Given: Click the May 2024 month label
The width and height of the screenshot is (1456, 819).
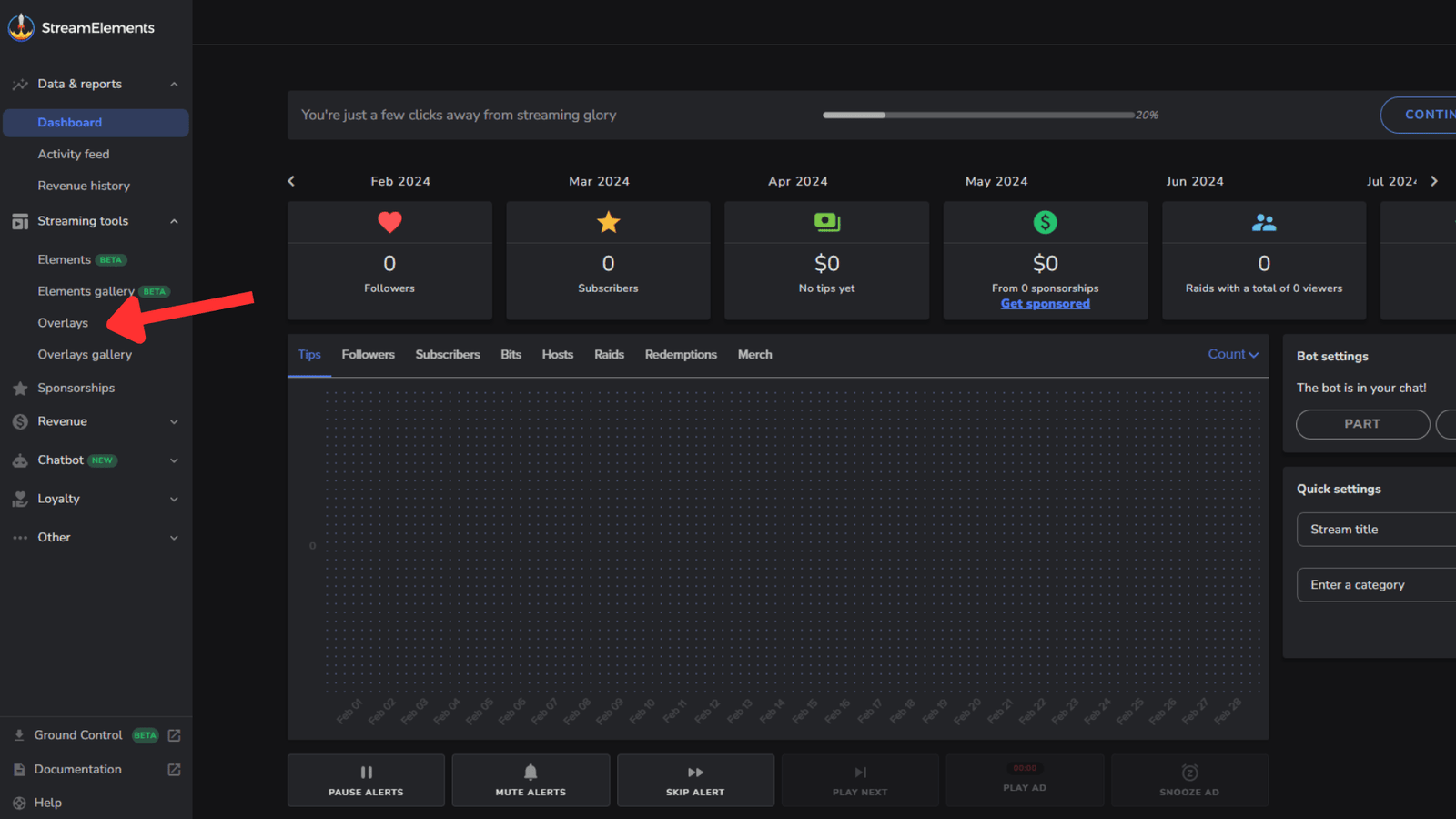Looking at the screenshot, I should [996, 181].
